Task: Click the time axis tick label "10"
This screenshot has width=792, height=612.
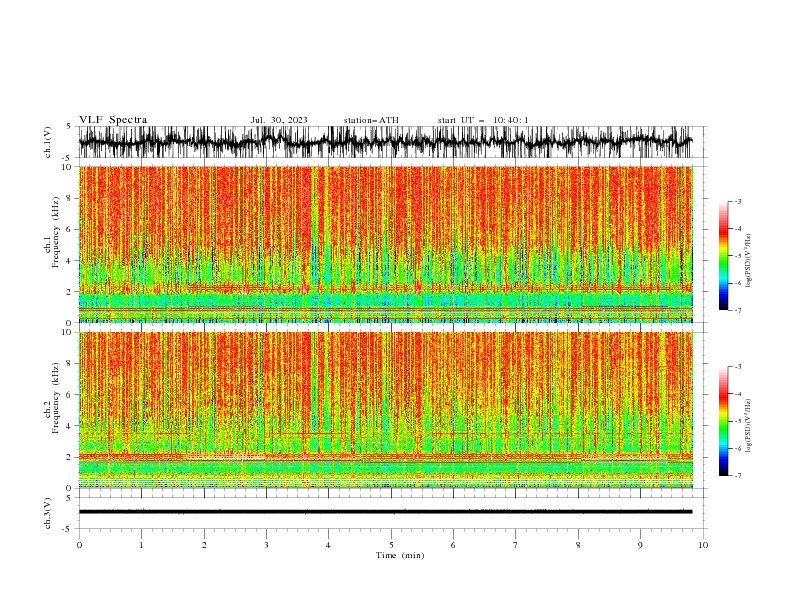Action: click(703, 545)
